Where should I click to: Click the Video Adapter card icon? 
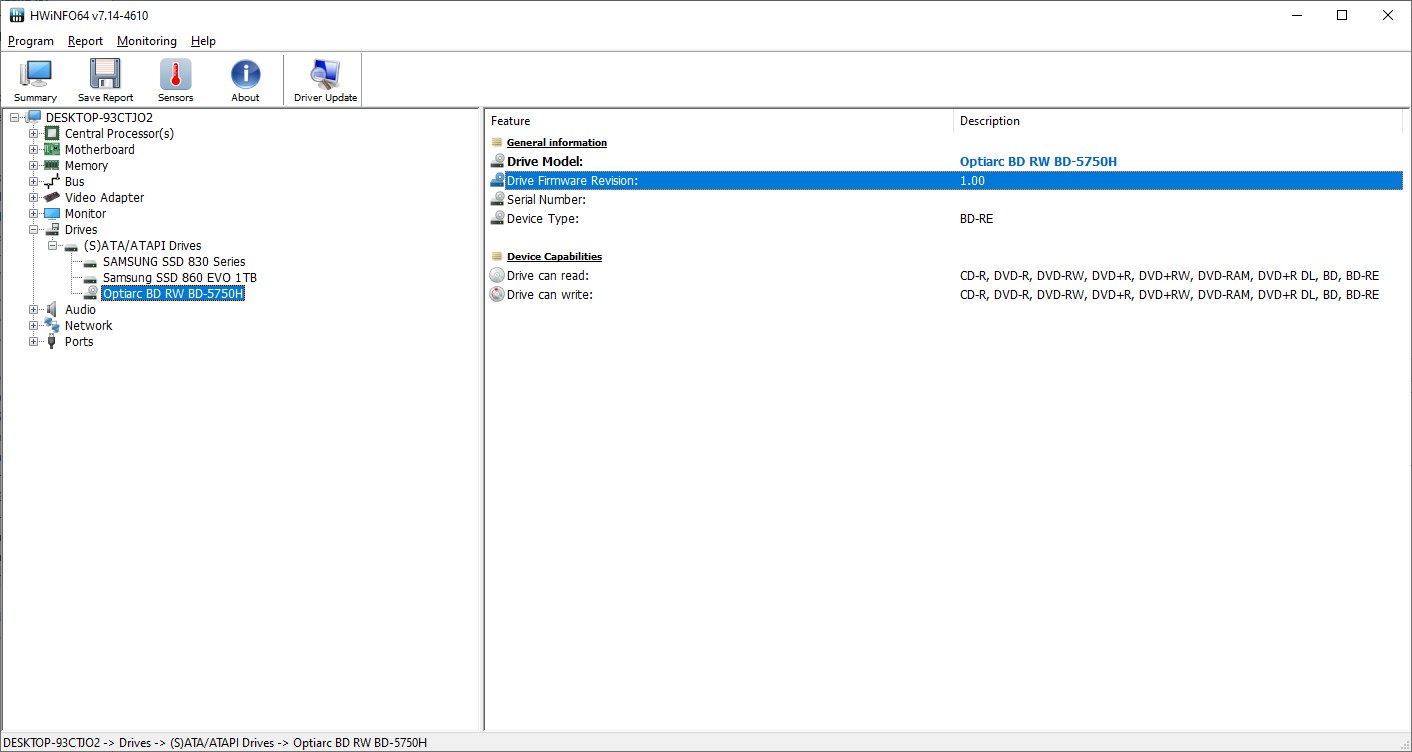click(x=52, y=197)
